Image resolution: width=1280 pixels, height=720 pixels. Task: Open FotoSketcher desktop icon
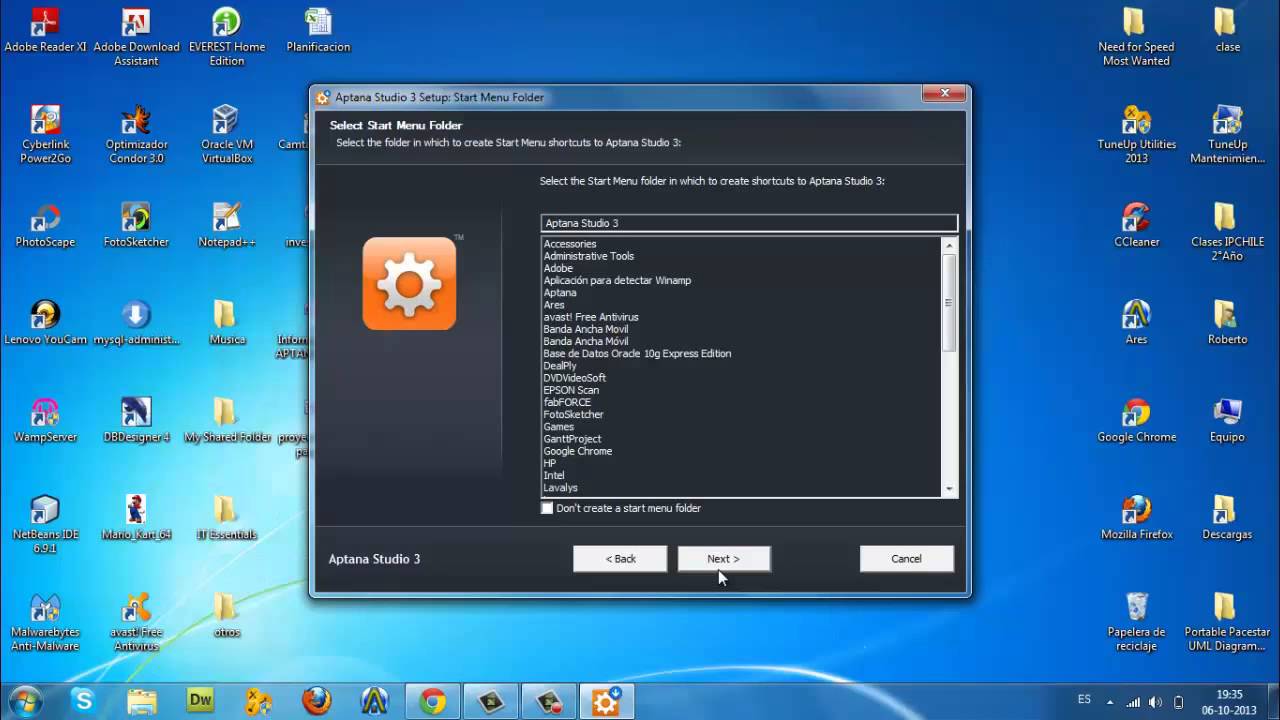click(x=136, y=226)
